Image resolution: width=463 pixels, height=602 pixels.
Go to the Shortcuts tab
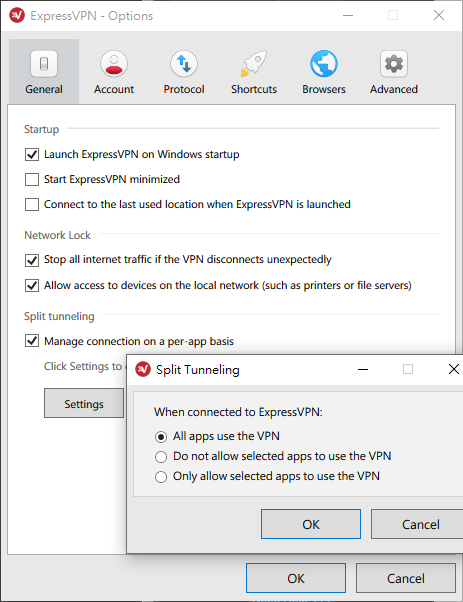tap(254, 71)
